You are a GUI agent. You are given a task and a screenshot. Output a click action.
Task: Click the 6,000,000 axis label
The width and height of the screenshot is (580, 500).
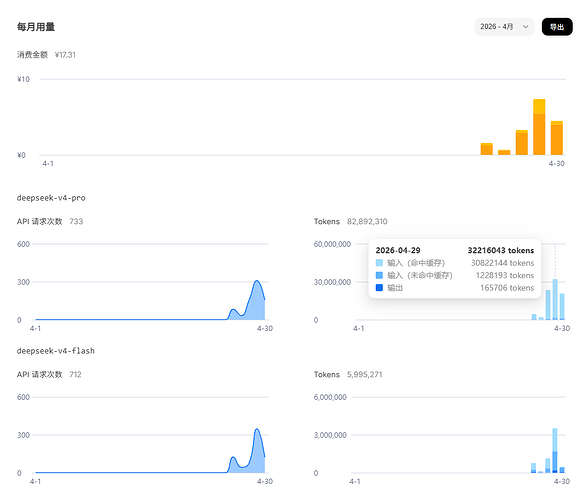(330, 397)
